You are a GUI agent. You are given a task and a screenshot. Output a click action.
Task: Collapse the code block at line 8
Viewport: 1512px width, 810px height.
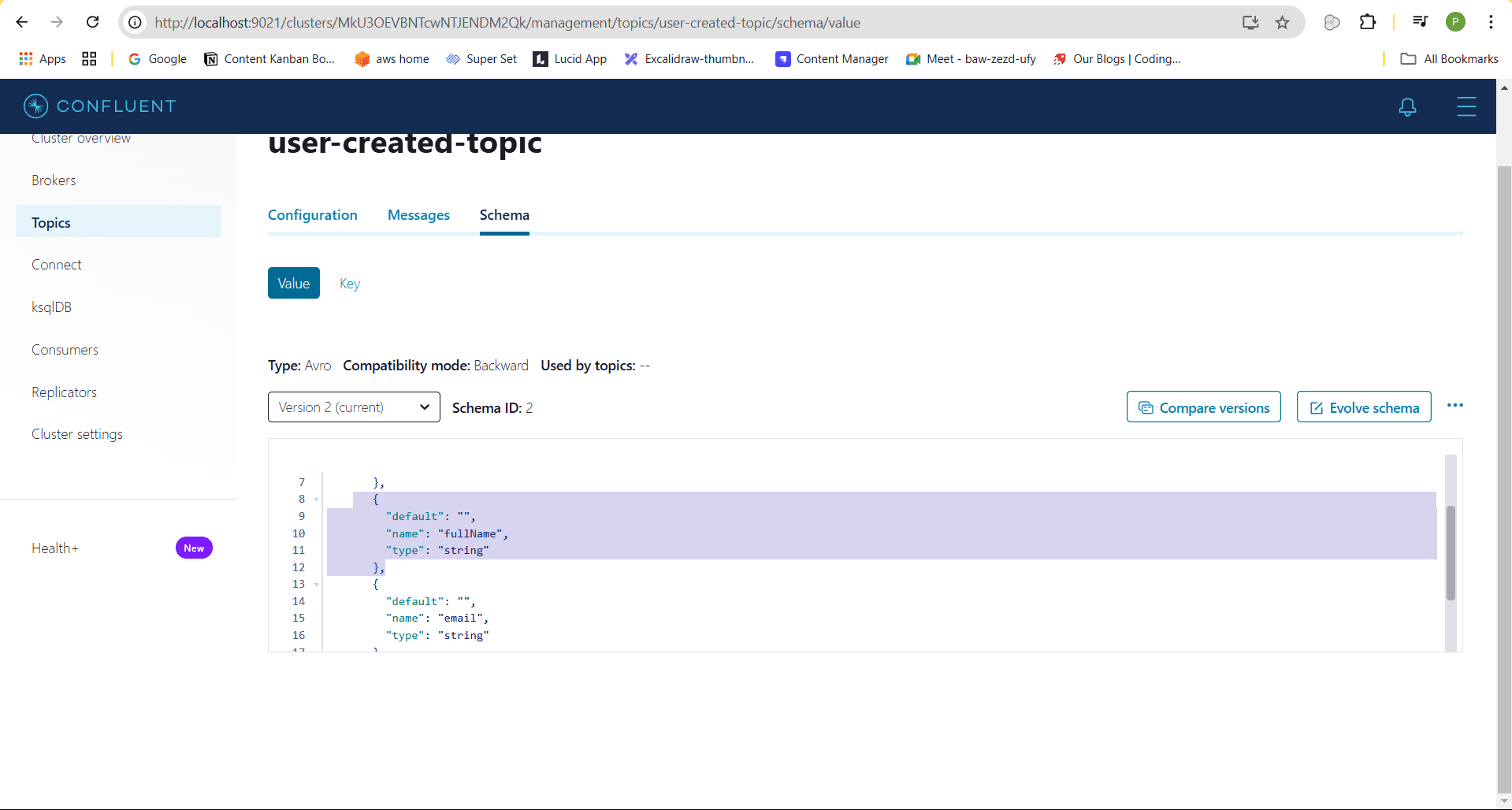point(317,500)
